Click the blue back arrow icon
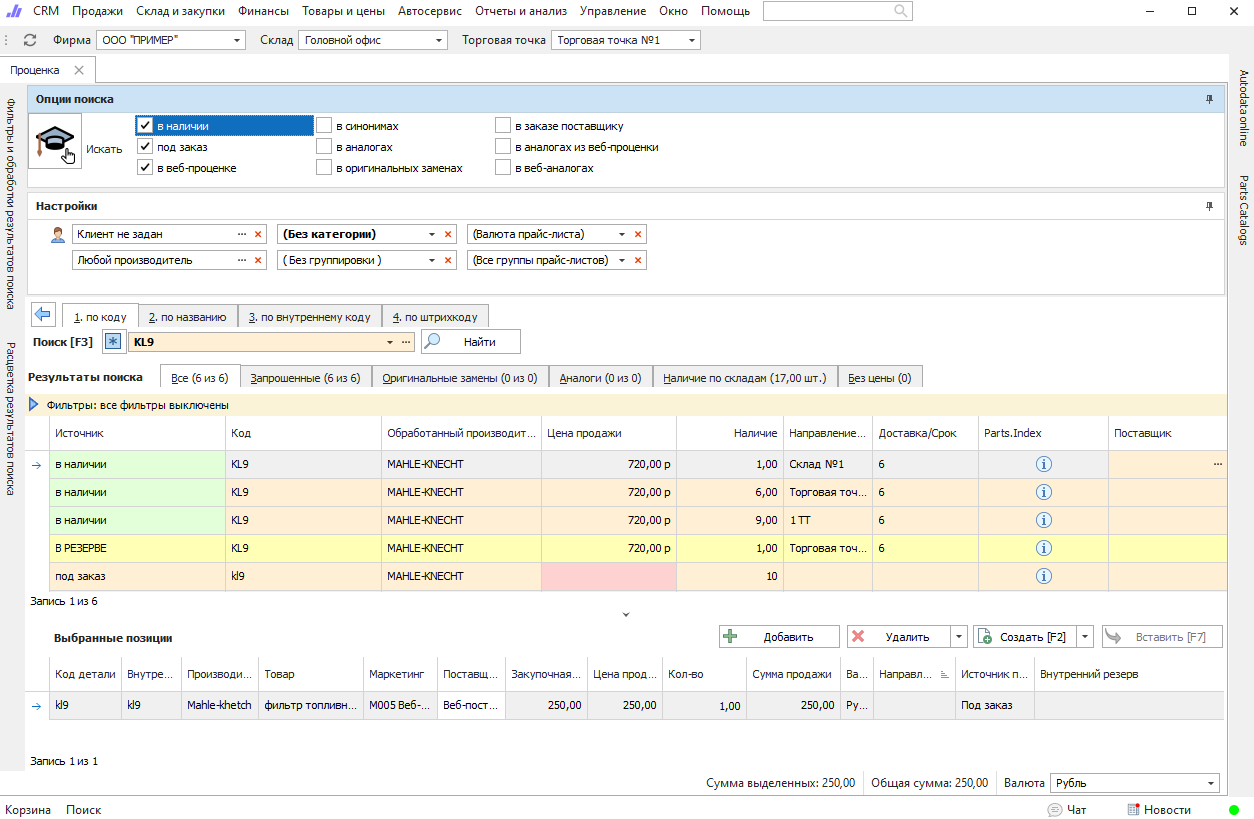 tap(43, 315)
